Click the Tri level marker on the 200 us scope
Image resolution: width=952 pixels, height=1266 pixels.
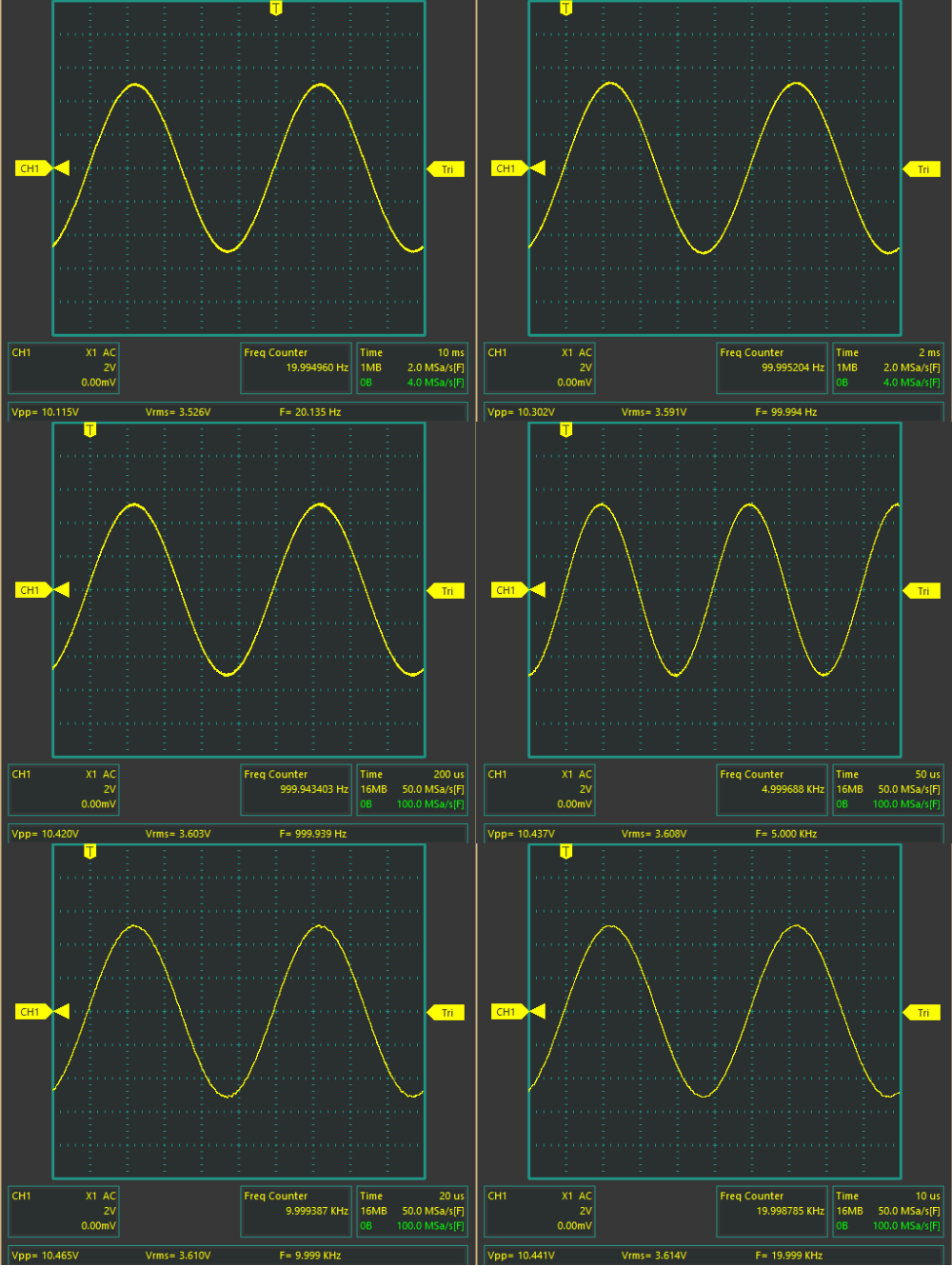tap(446, 591)
